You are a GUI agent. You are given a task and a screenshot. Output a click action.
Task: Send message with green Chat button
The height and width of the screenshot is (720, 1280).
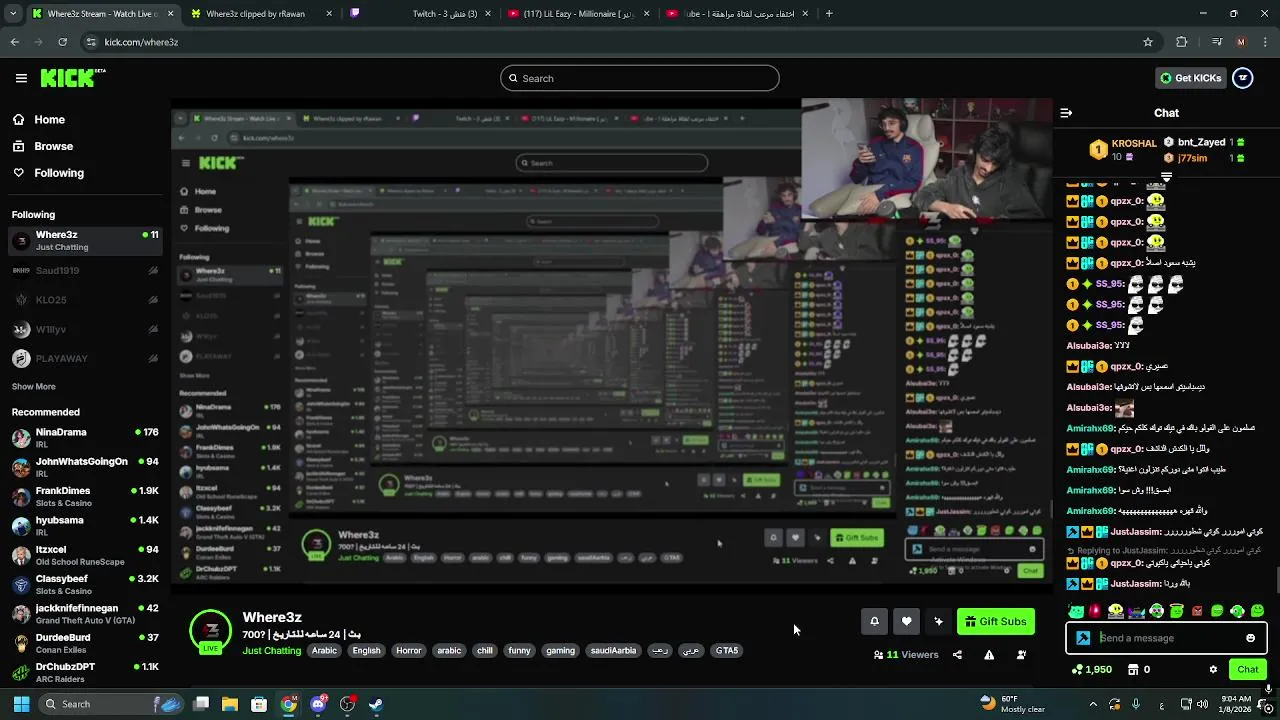1247,670
